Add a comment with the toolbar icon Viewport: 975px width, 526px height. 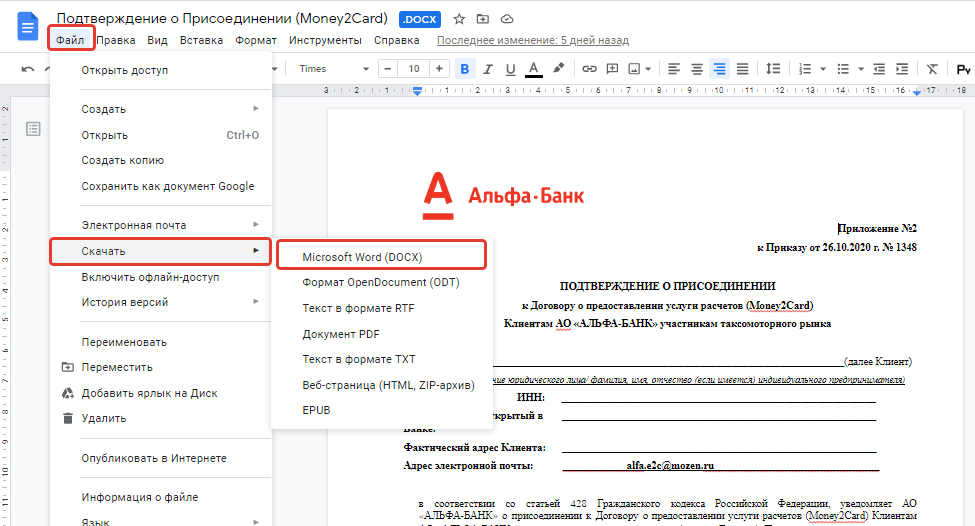612,69
